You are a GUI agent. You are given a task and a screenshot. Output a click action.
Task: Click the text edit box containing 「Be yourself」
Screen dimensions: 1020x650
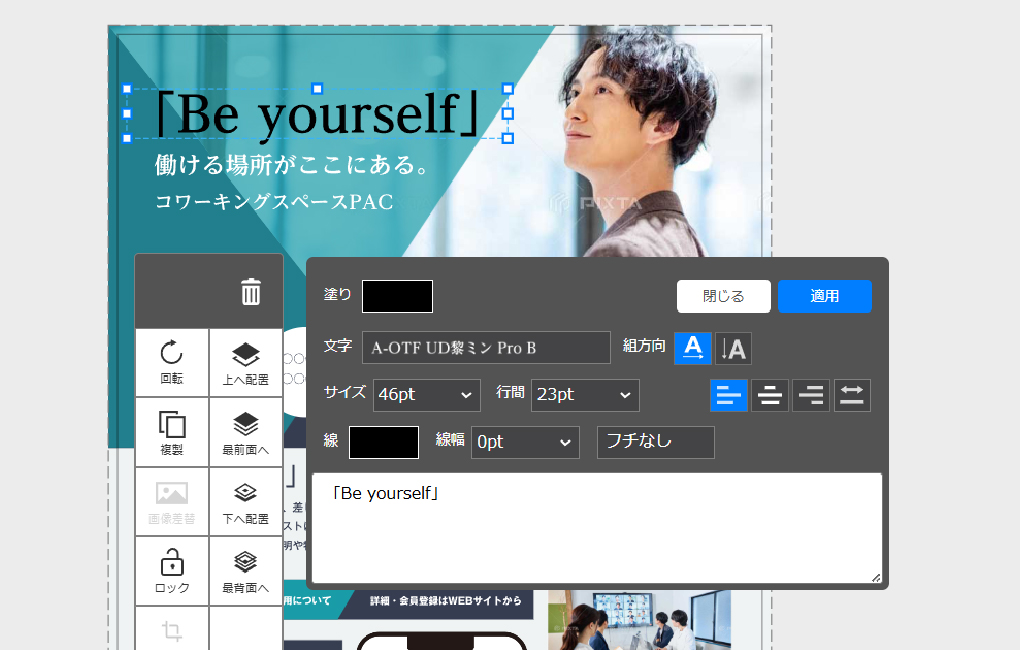tap(597, 528)
